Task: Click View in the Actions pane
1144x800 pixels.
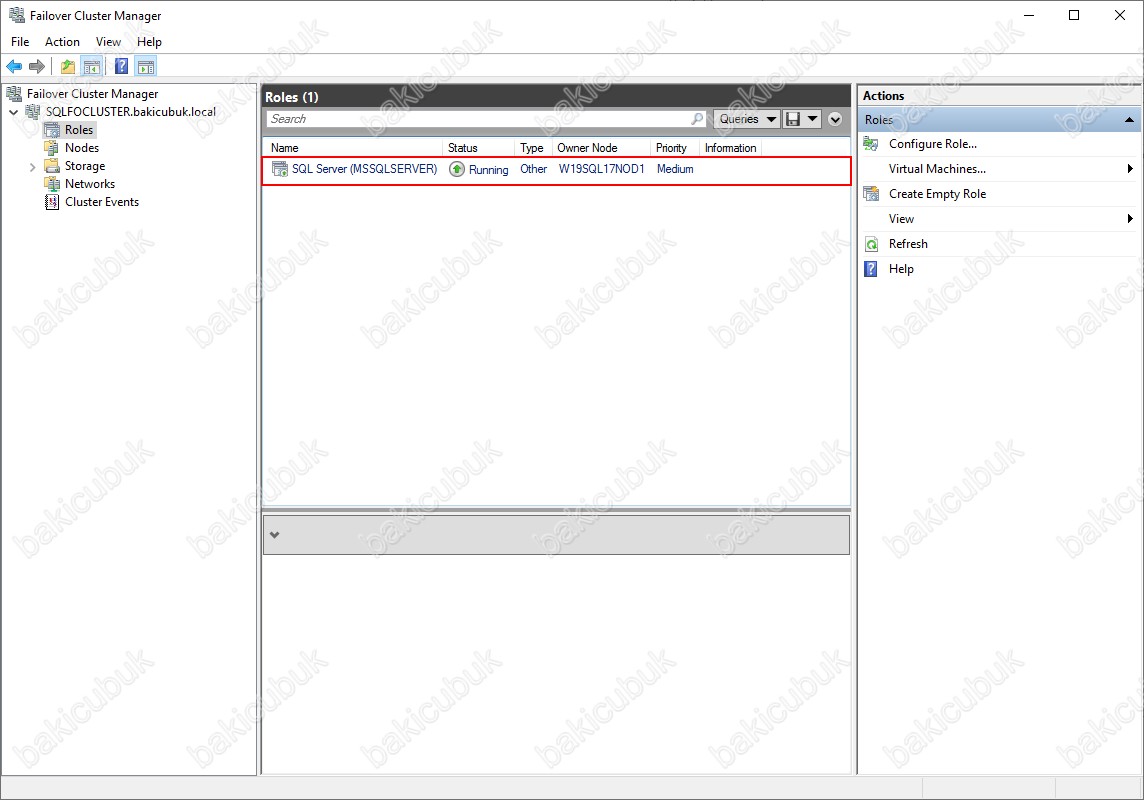Action: pyautogui.click(x=901, y=219)
